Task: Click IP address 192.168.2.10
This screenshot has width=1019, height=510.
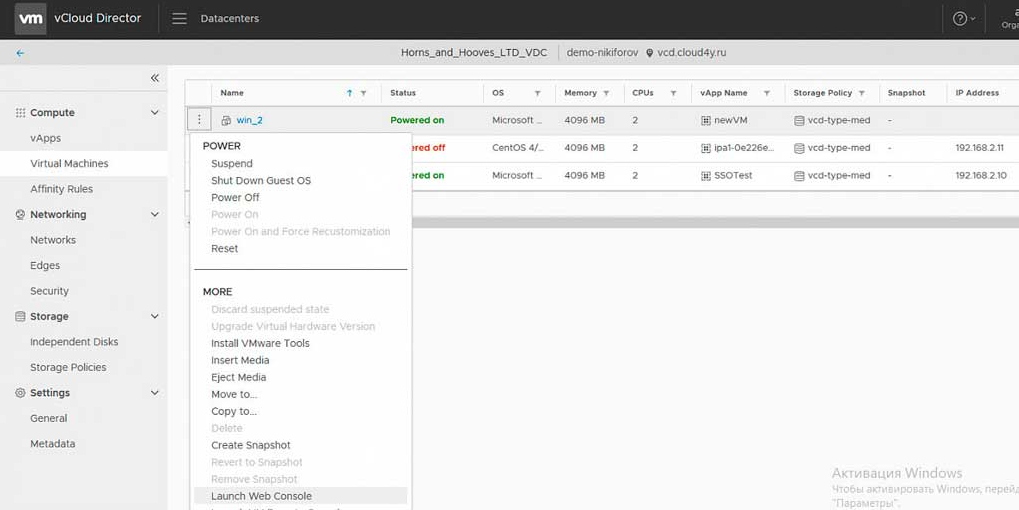Action: click(981, 175)
